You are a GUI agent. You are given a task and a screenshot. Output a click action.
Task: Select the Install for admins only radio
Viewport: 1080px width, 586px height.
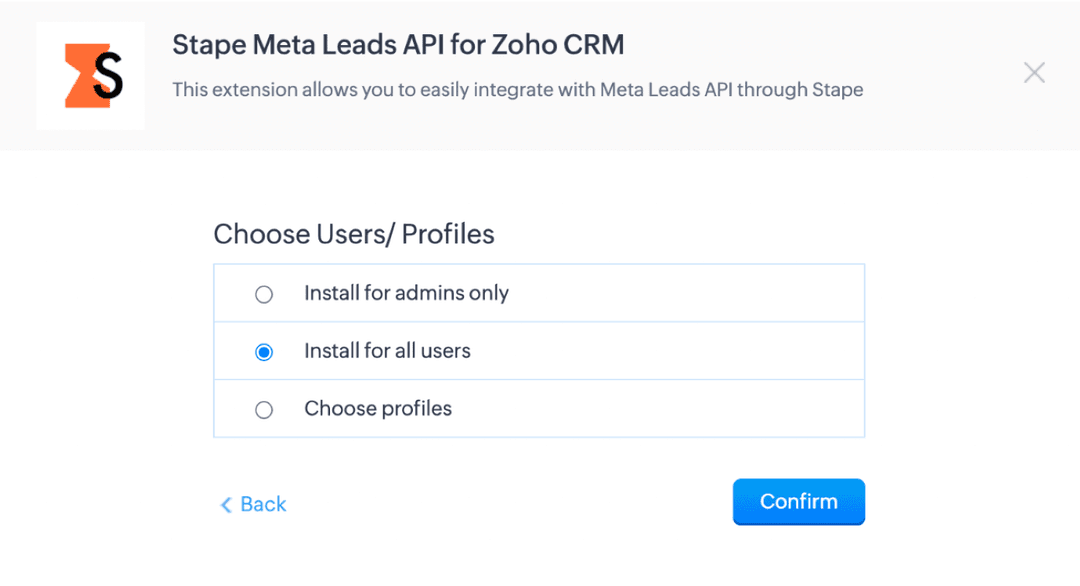pyautogui.click(x=264, y=293)
